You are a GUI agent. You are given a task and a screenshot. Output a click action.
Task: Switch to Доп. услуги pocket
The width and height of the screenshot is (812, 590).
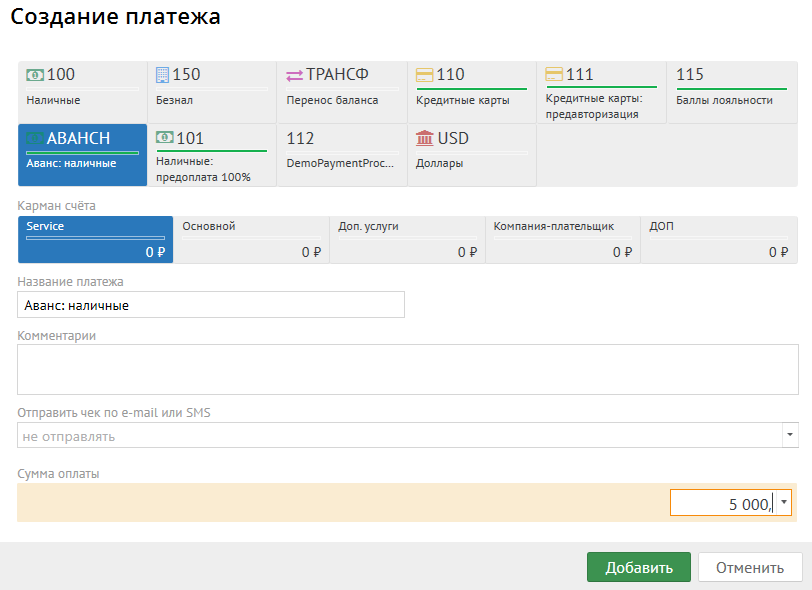pyautogui.click(x=406, y=240)
